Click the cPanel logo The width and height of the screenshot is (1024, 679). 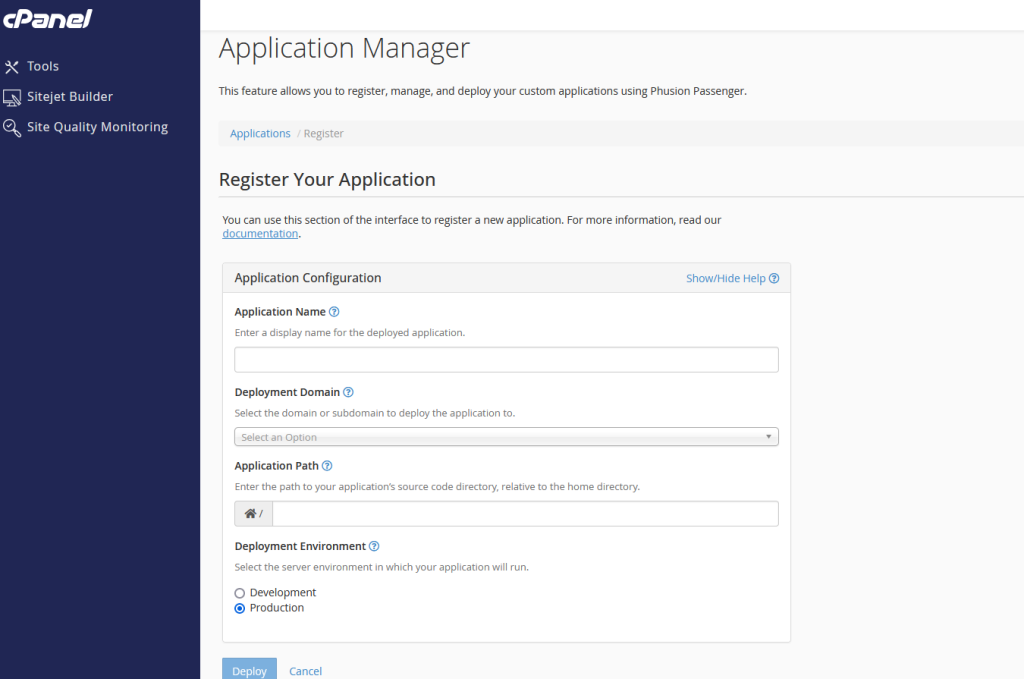point(47,18)
